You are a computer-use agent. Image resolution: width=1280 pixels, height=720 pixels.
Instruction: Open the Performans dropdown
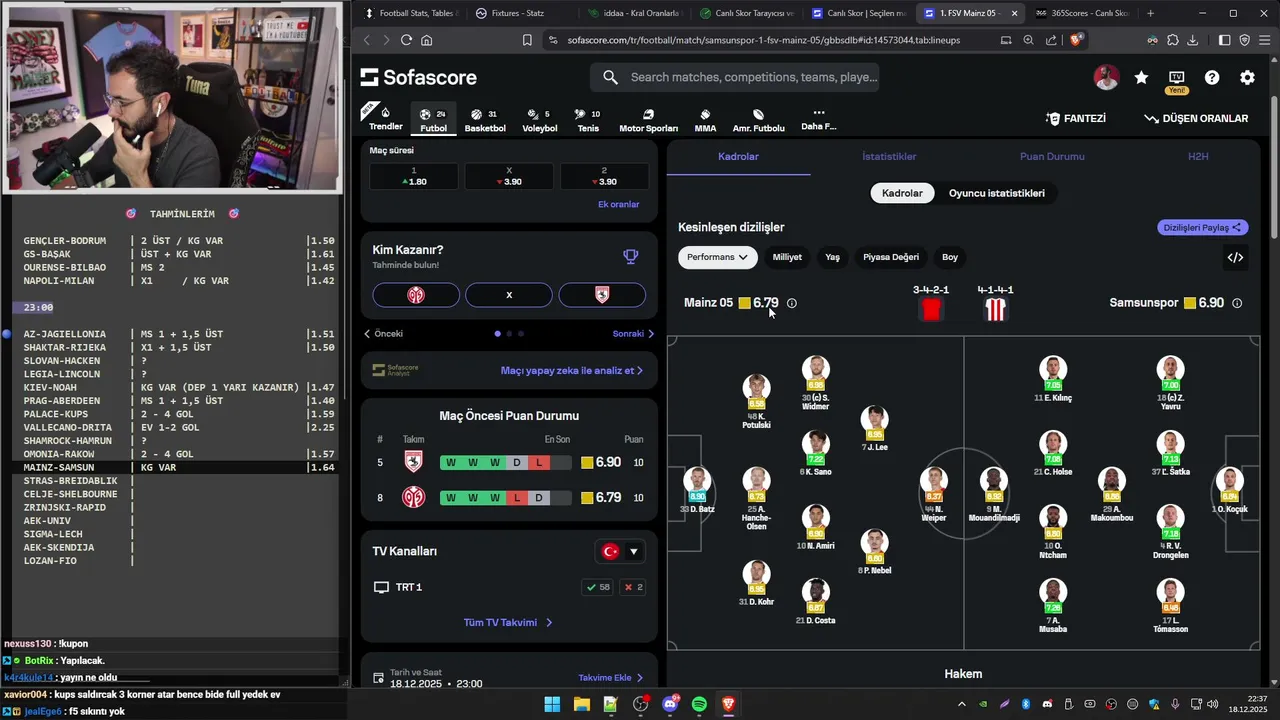pyautogui.click(x=717, y=257)
